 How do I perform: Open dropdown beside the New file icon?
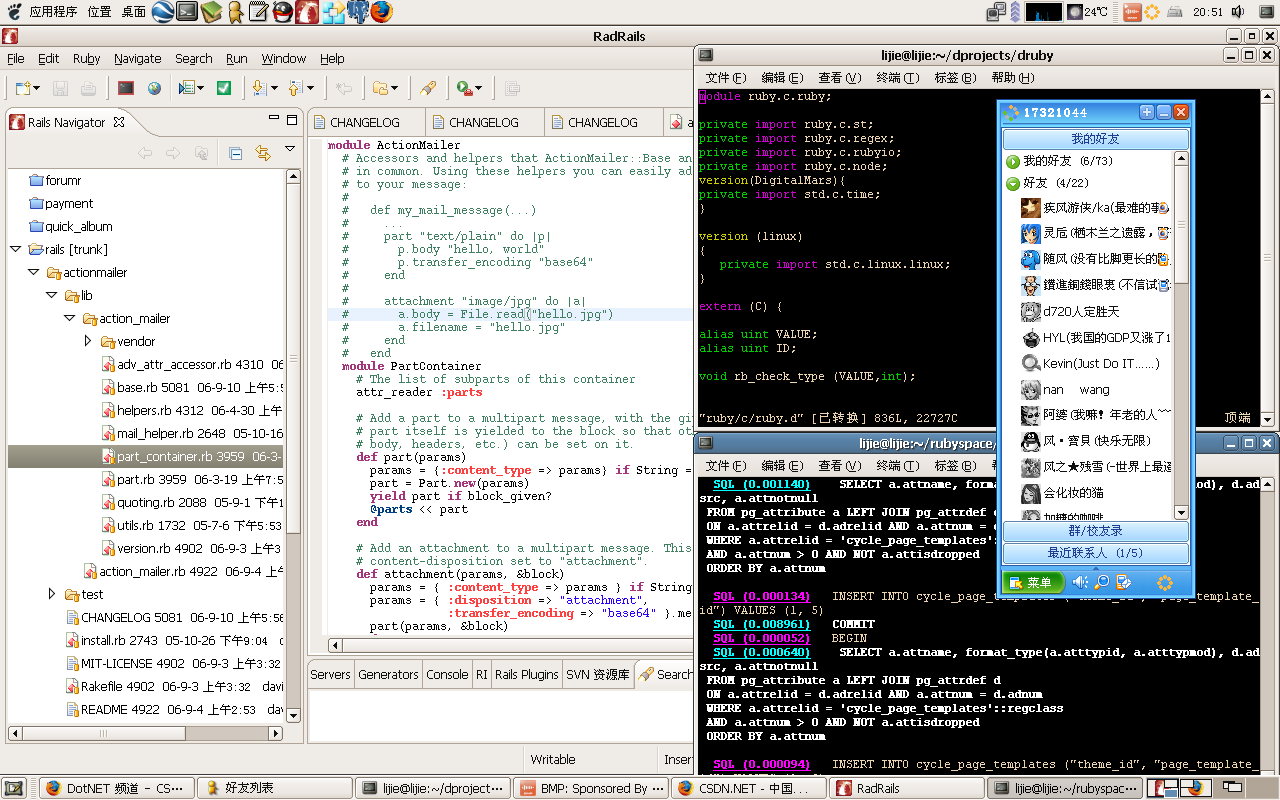point(36,89)
